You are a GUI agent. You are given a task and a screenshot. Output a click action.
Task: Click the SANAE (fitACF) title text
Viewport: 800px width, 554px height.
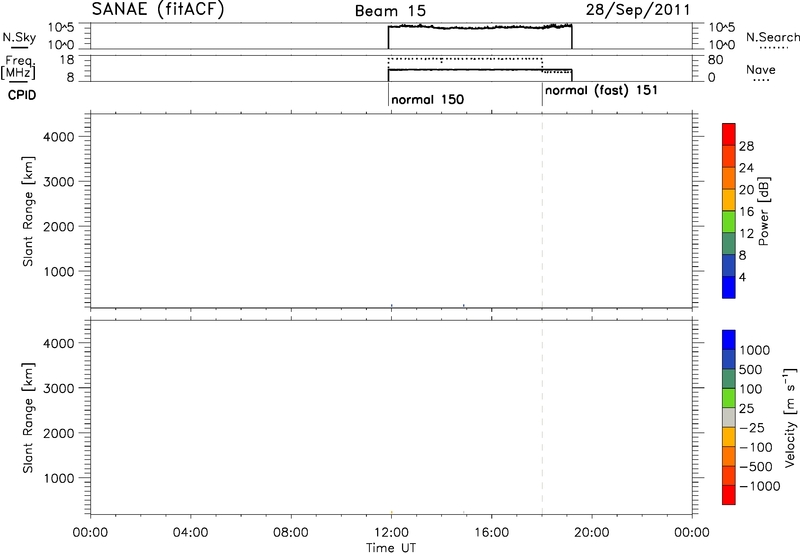click(158, 9)
